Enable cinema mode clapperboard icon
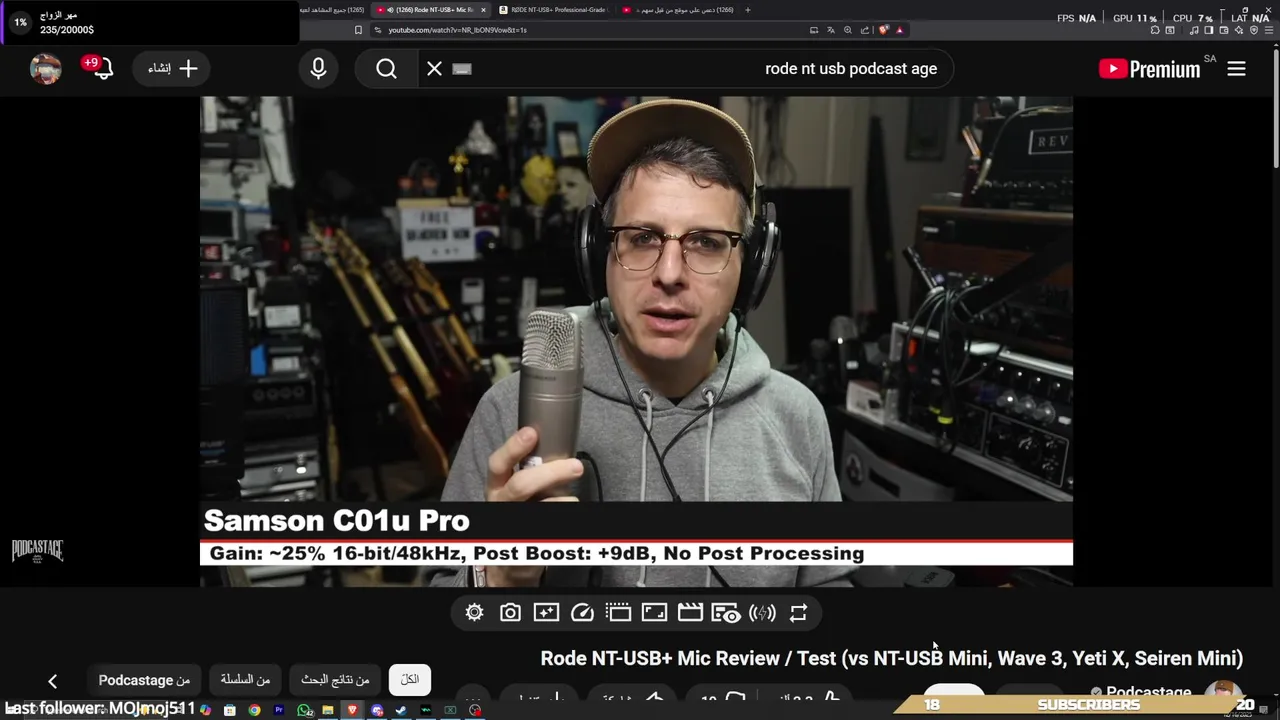This screenshot has width=1280, height=720. pos(690,613)
